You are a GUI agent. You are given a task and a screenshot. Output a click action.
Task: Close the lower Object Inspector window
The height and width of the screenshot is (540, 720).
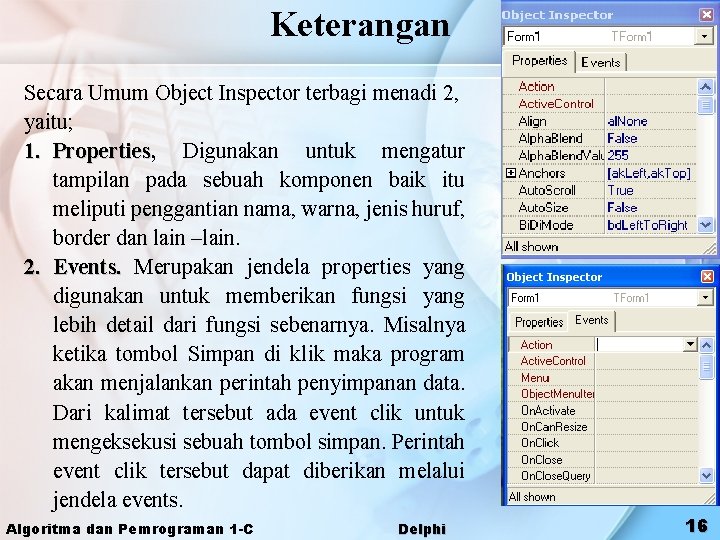pyautogui.click(x=708, y=276)
